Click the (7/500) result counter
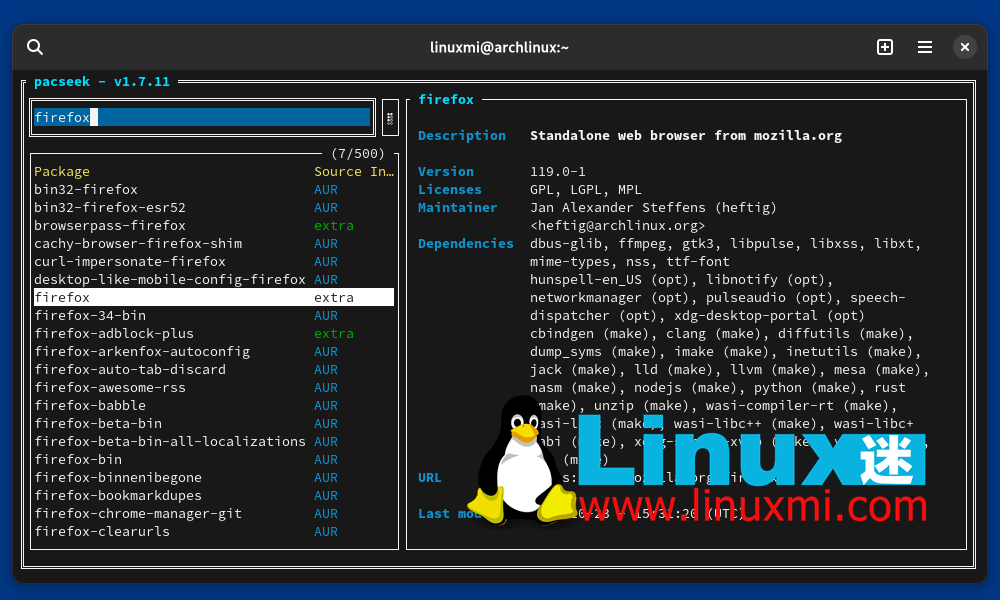Viewport: 1000px width, 600px height. 358,154
